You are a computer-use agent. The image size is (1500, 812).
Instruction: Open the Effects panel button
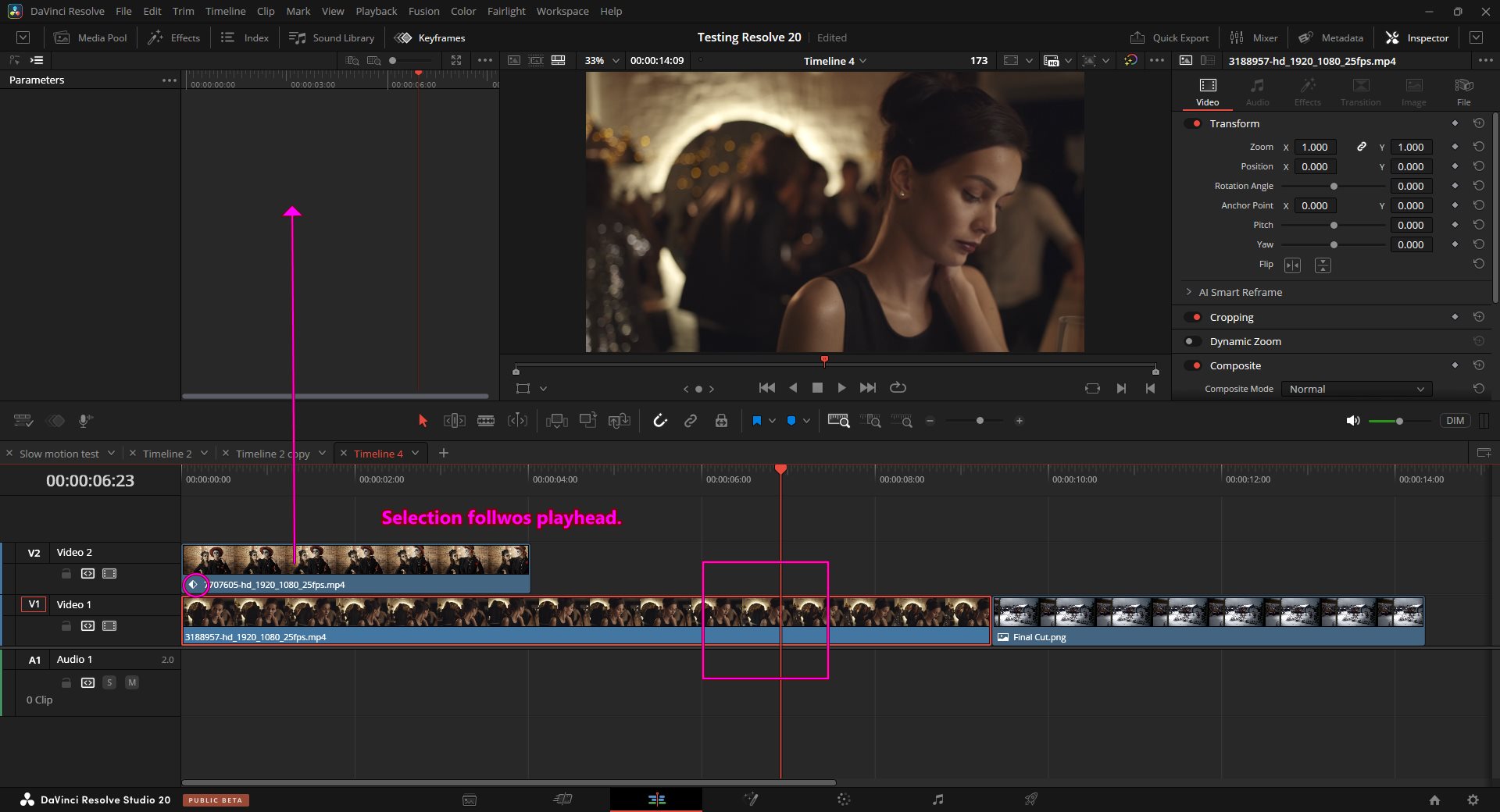174,37
